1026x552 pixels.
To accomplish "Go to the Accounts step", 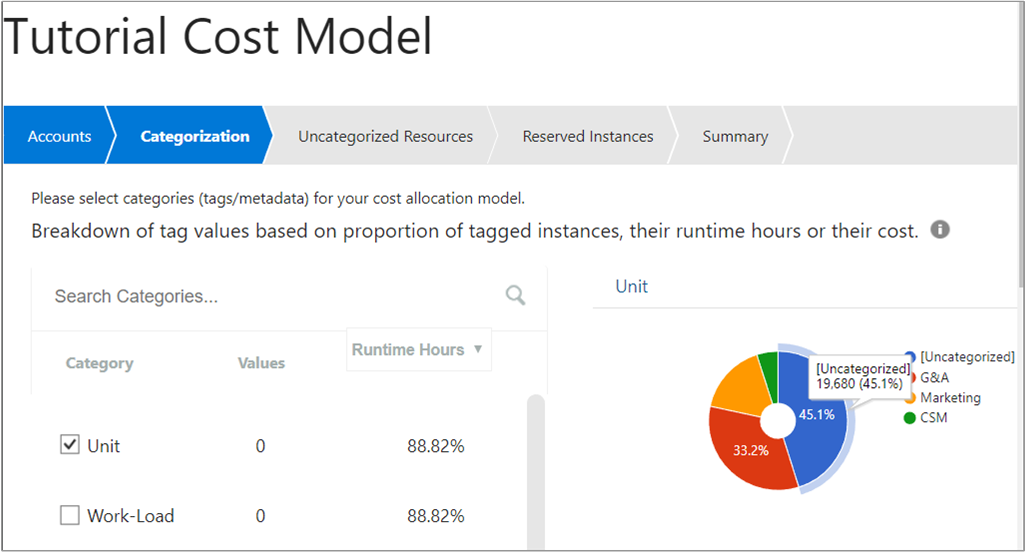I will pos(59,136).
